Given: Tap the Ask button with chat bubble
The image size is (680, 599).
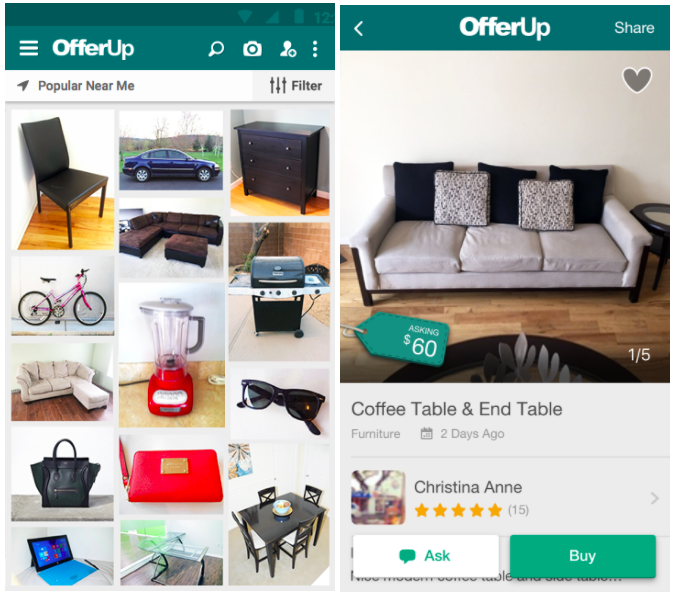Looking at the screenshot, I should click(x=425, y=556).
